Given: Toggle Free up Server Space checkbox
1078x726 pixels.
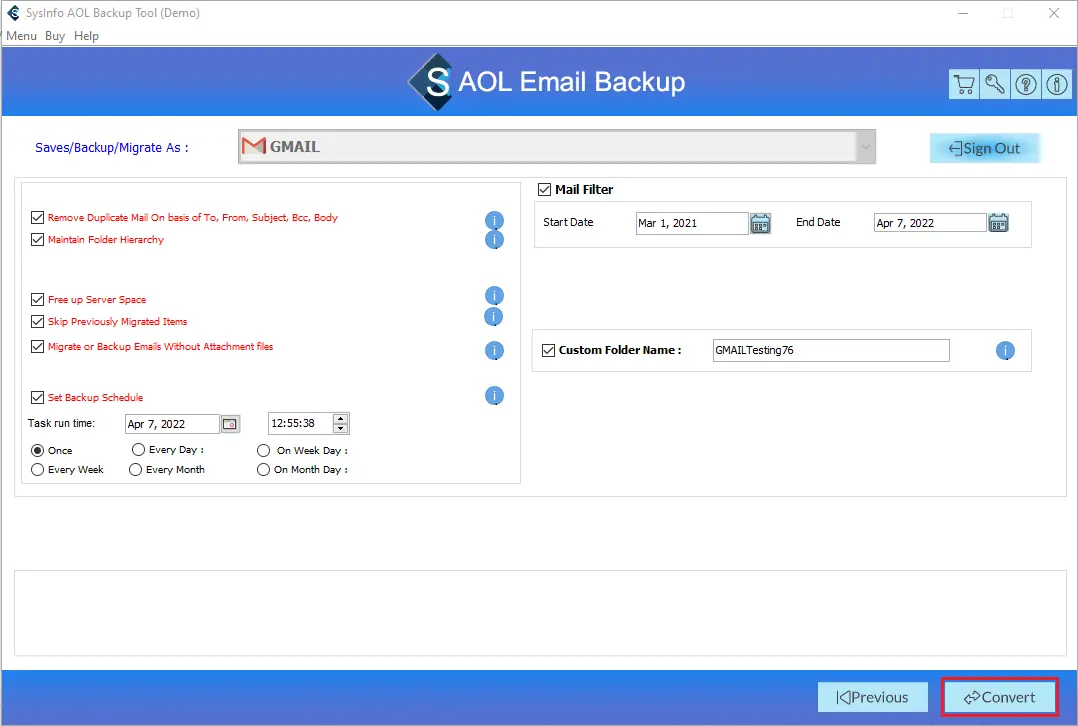Looking at the screenshot, I should [38, 299].
